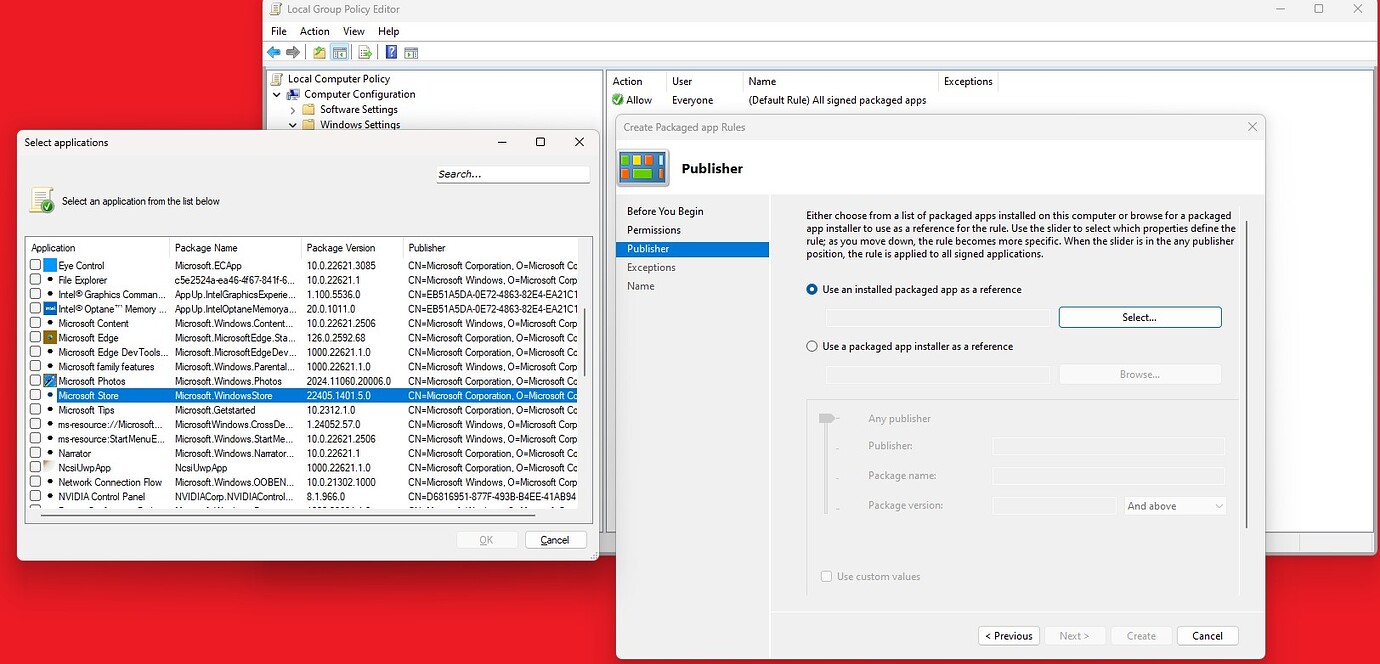Click the Export List toolbar icon
1380x664 pixels.
[365, 52]
